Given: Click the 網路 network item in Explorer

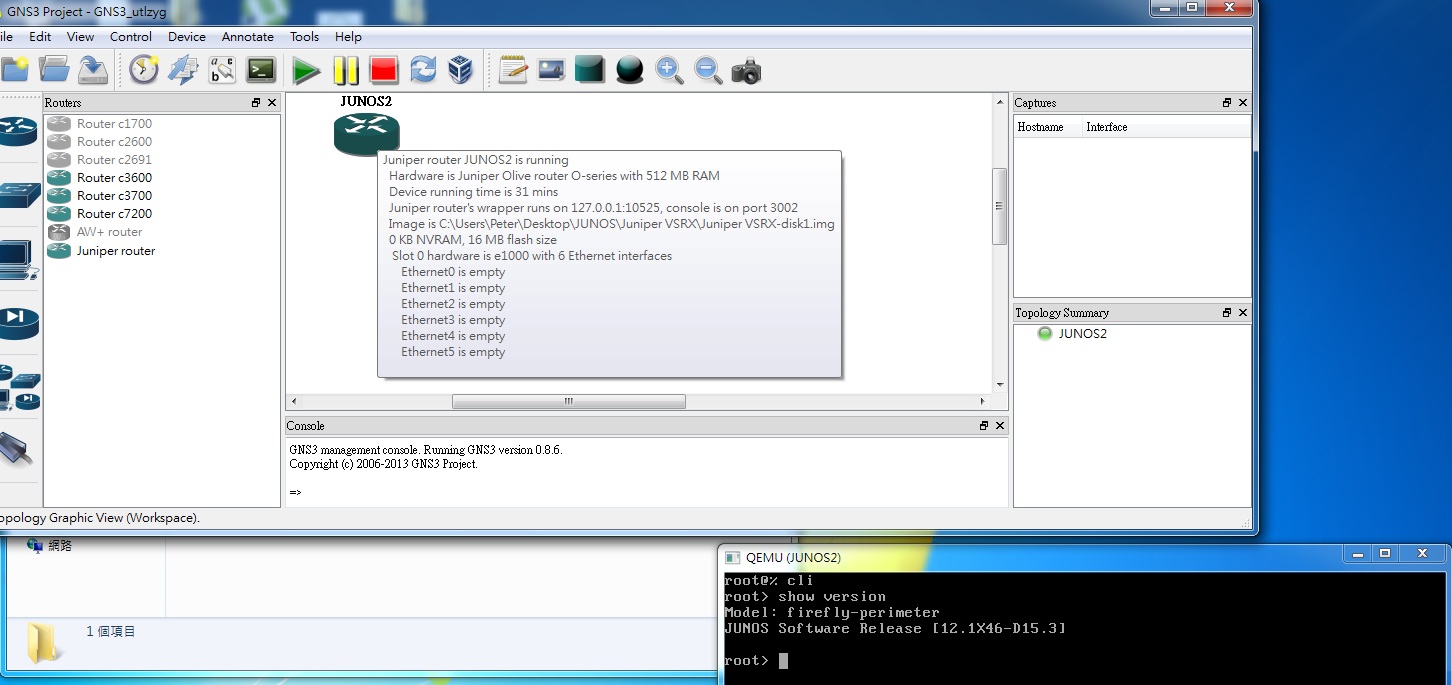Looking at the screenshot, I should click(x=50, y=546).
